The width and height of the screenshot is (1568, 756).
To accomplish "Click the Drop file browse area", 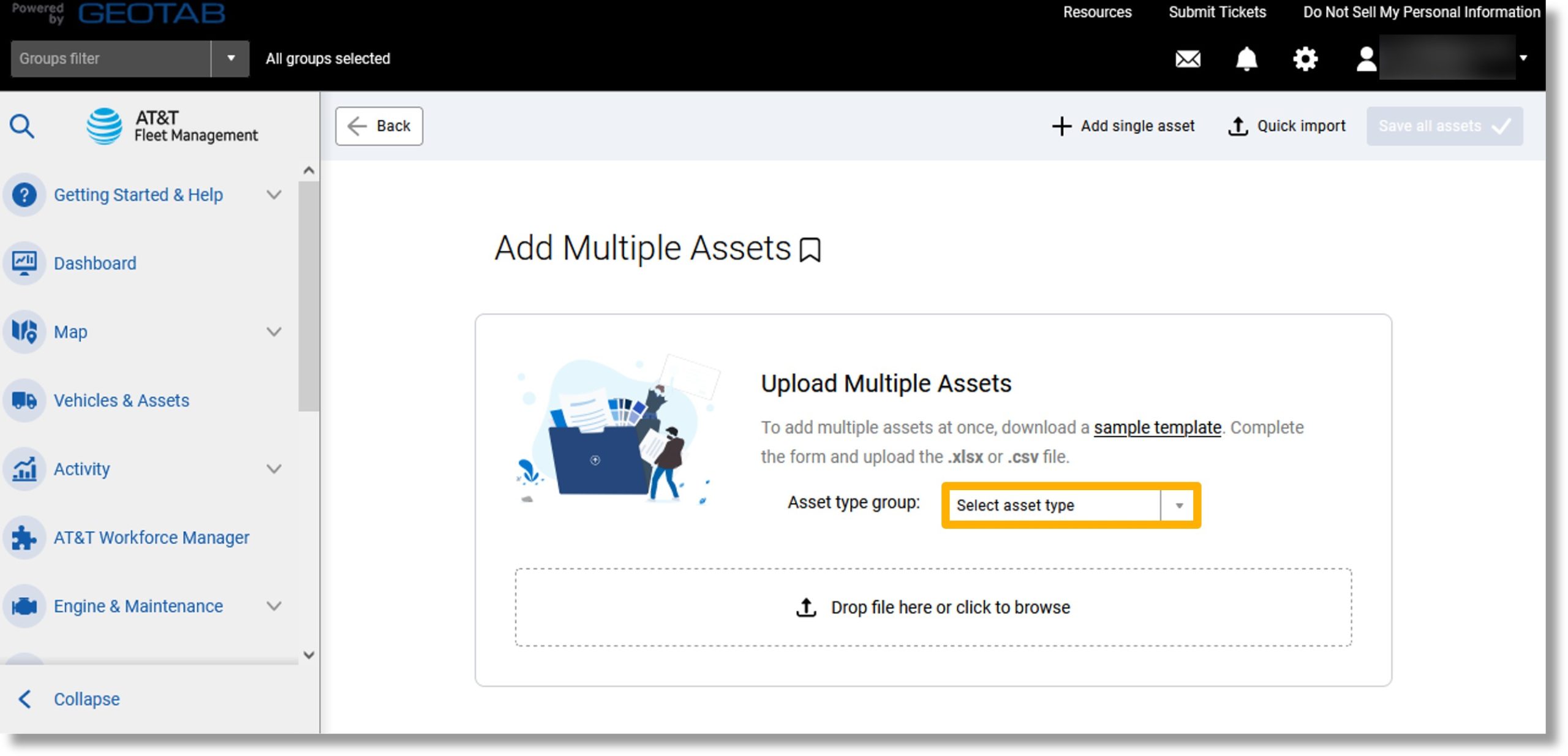I will 933,608.
